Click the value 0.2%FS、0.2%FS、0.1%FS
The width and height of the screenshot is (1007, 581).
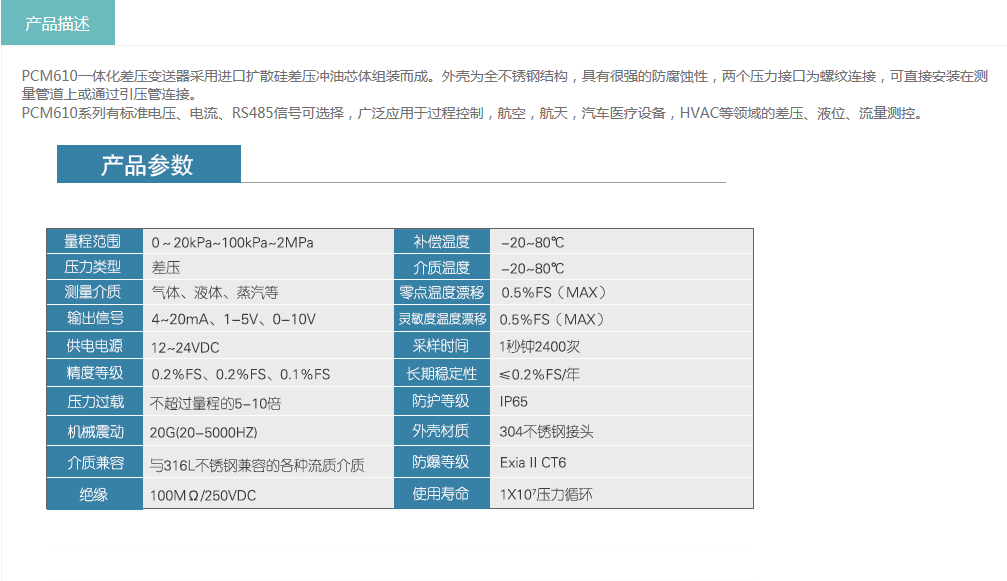(x=241, y=374)
